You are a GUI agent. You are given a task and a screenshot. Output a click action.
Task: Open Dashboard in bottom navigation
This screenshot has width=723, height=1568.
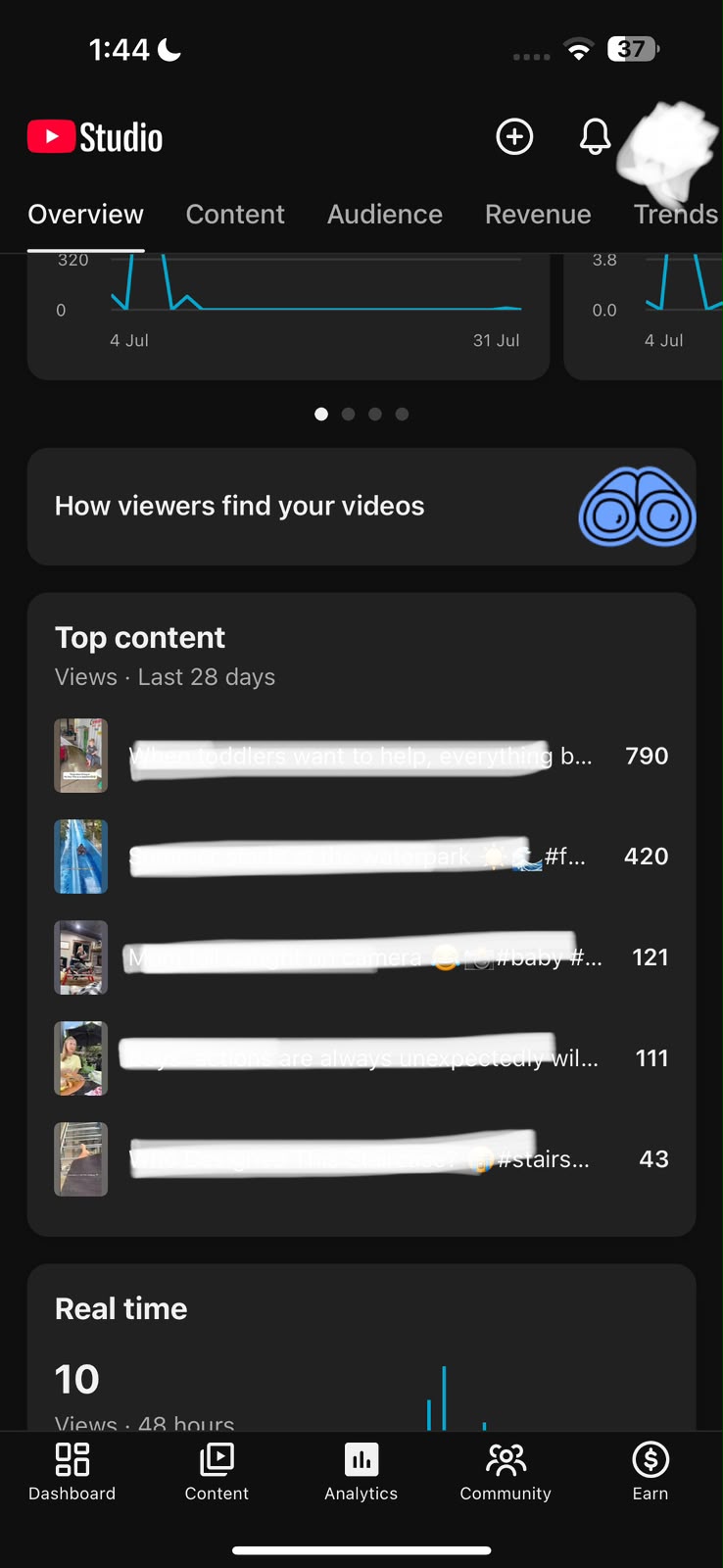point(72,1472)
